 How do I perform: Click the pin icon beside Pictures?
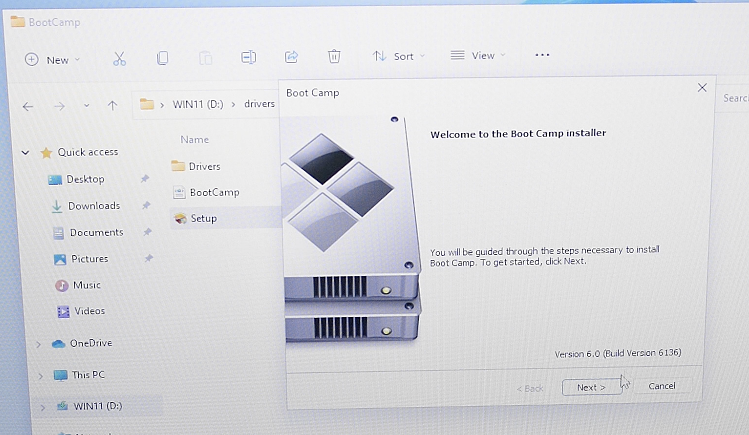point(149,258)
